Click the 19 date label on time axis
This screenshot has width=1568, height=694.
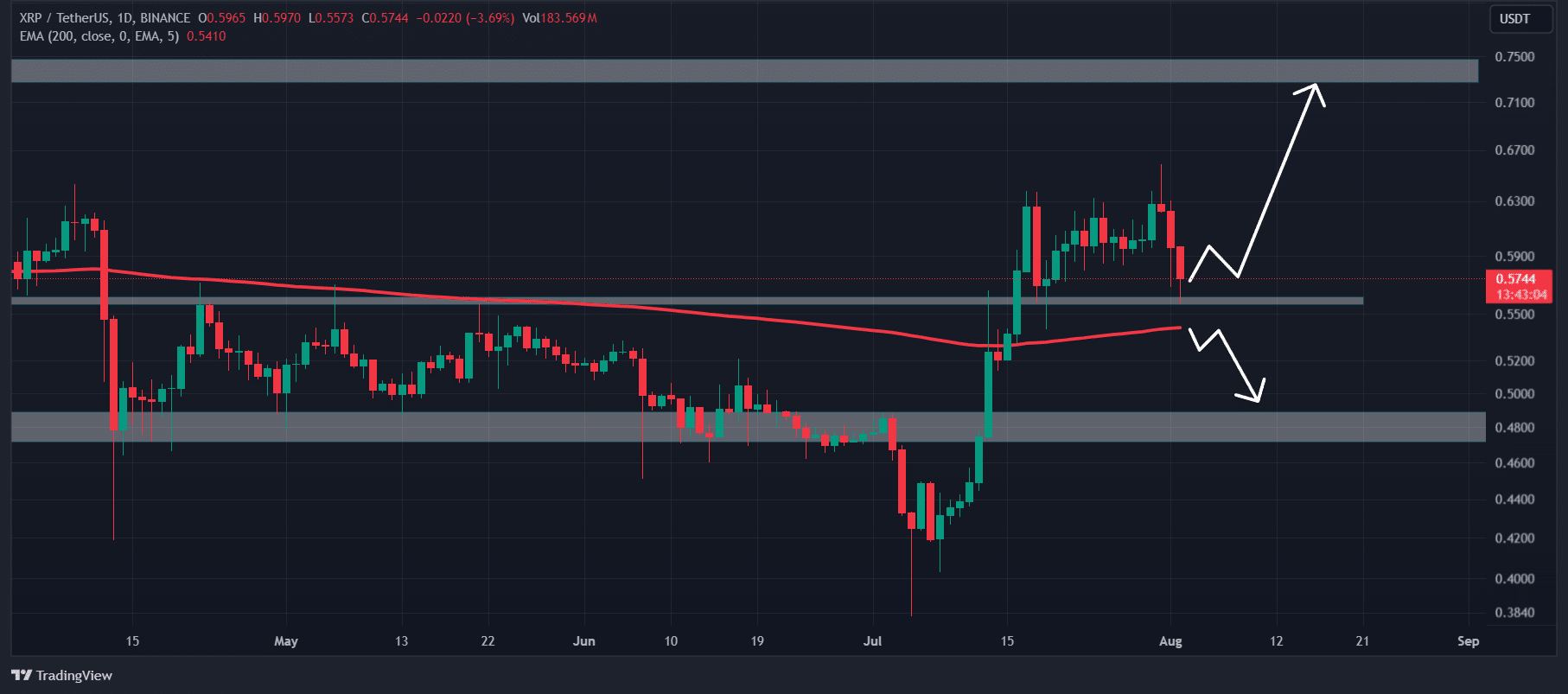tap(757, 641)
